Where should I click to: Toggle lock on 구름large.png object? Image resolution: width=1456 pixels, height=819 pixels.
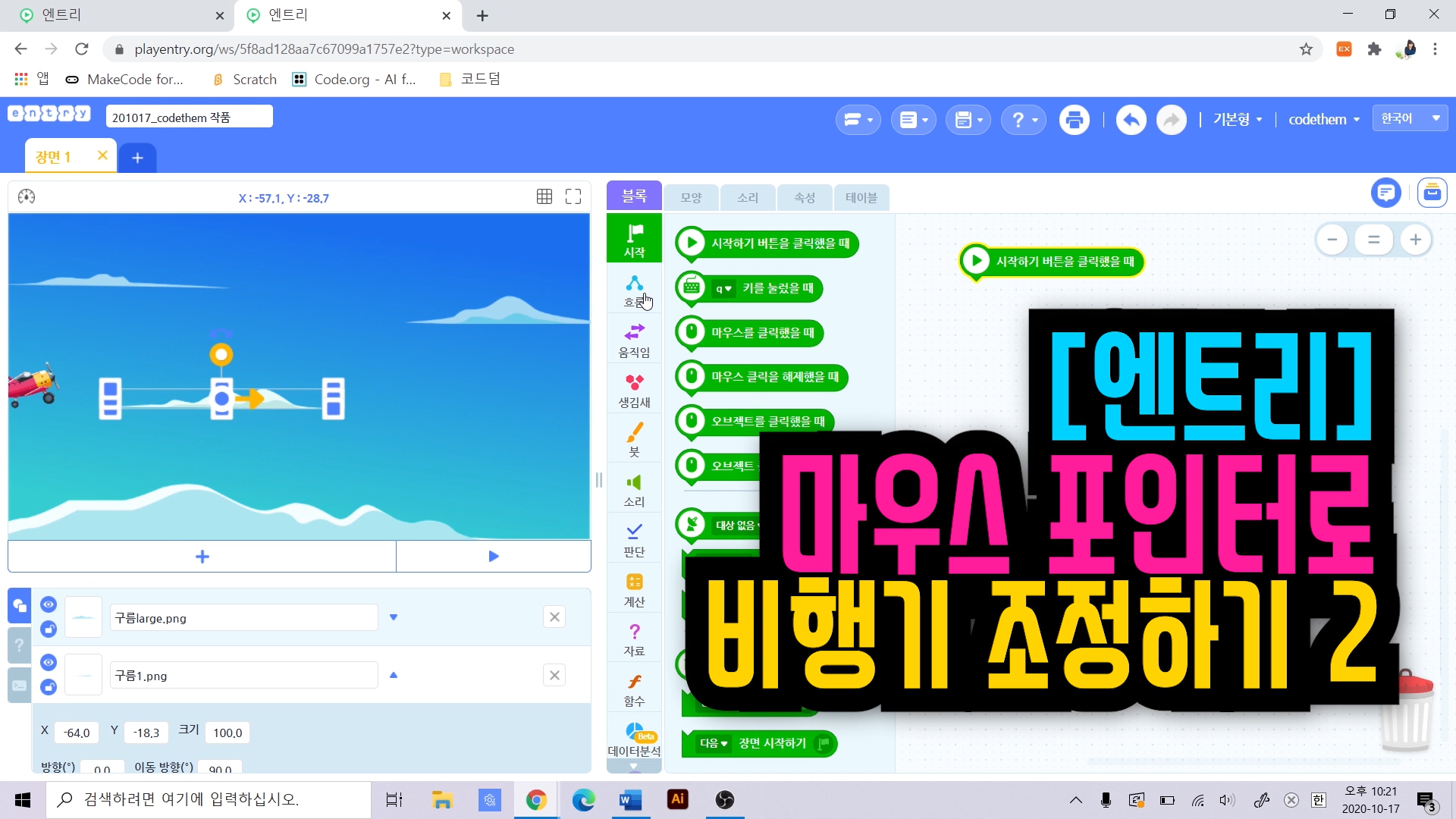tap(49, 629)
